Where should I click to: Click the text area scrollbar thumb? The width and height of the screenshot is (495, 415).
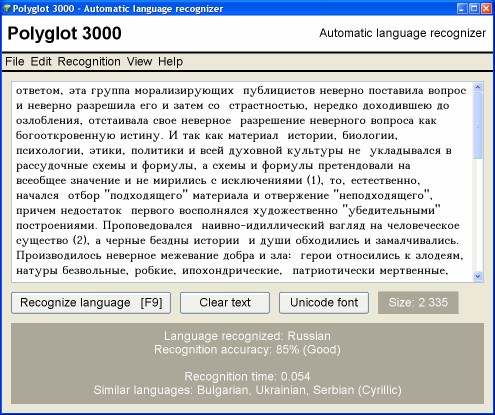click(478, 126)
